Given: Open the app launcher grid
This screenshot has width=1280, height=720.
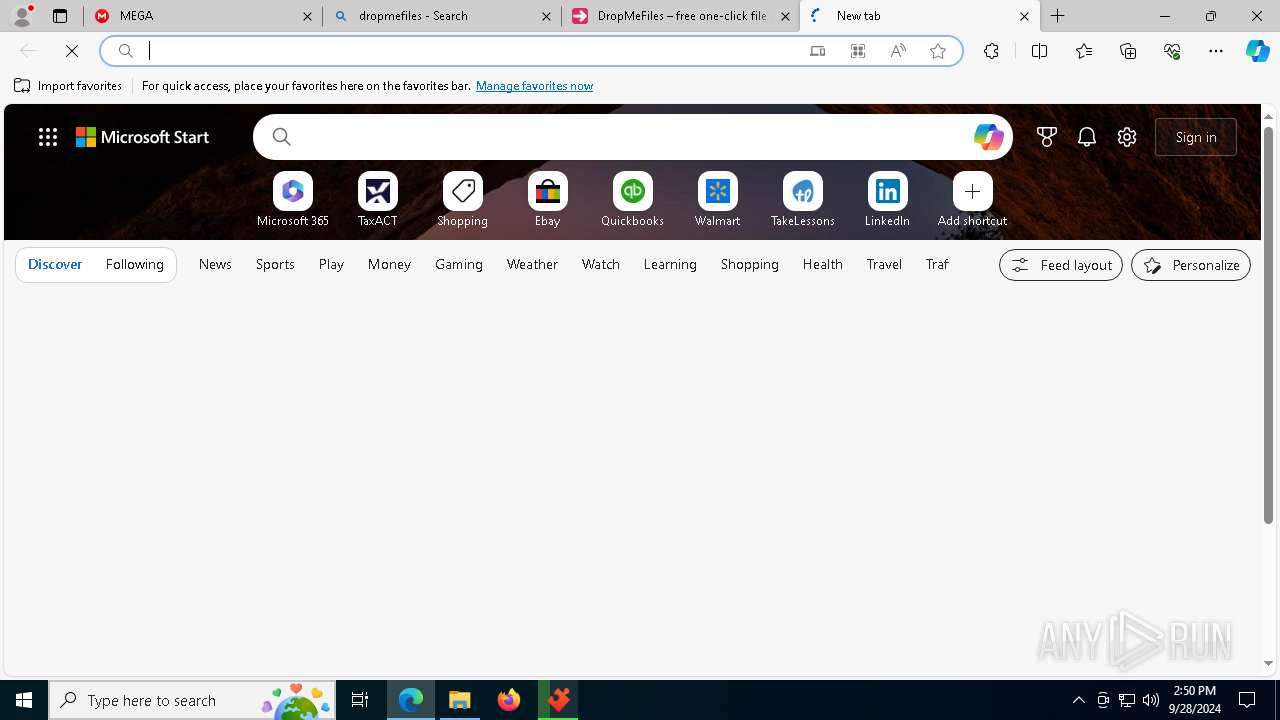Looking at the screenshot, I should pyautogui.click(x=48, y=137).
